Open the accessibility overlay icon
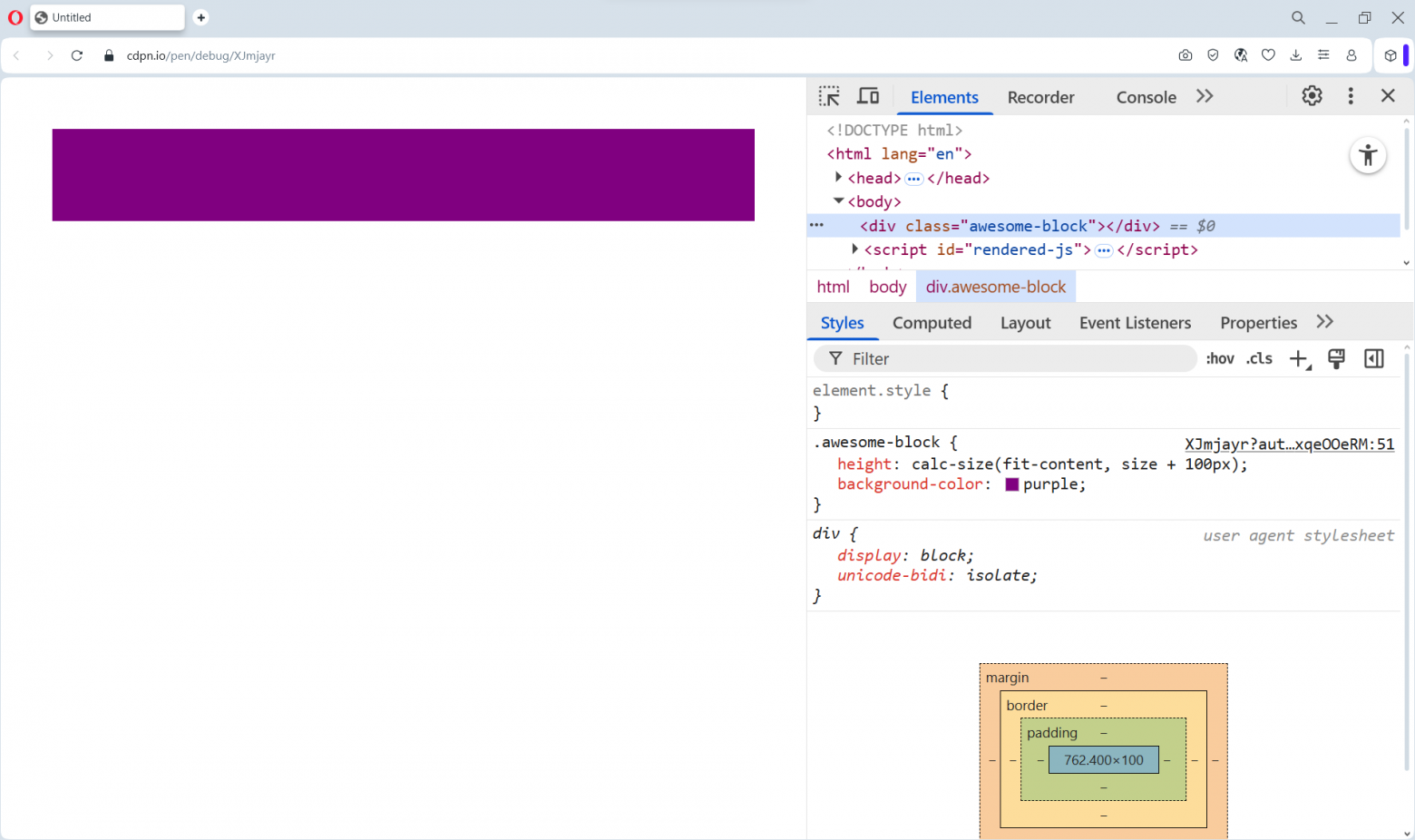Viewport: 1415px width, 840px height. [1368, 155]
